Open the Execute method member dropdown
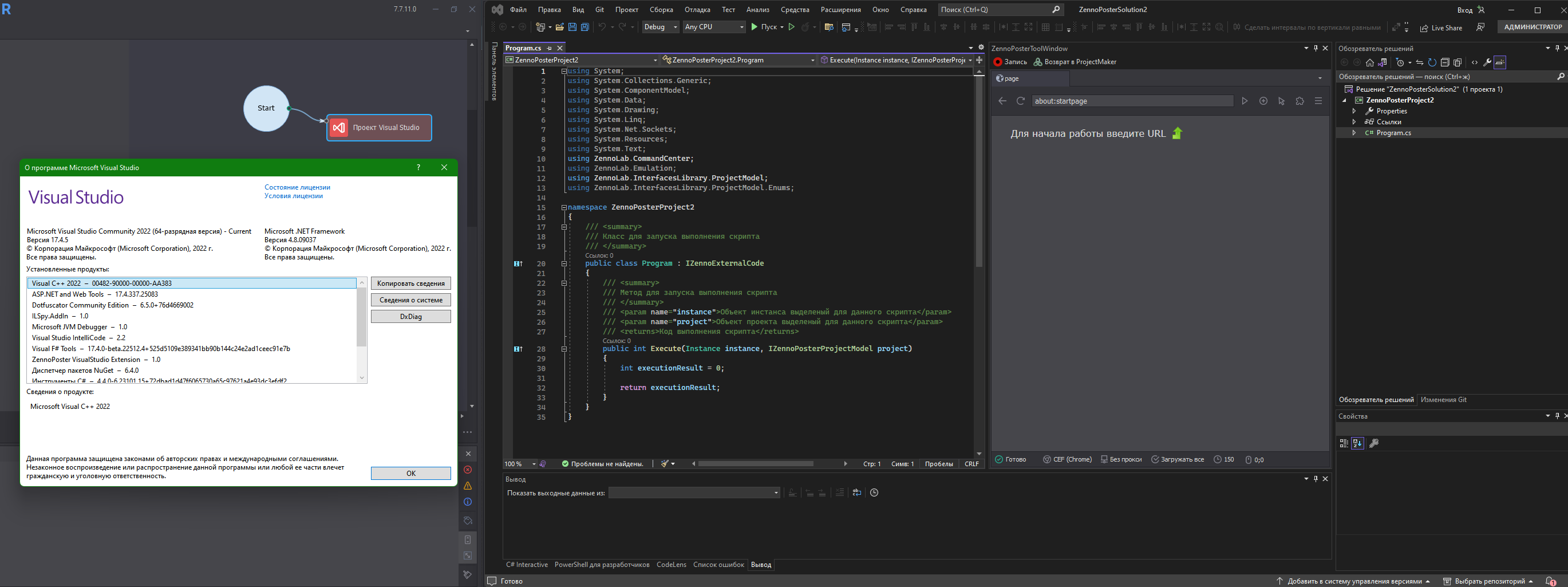This screenshot has height=587, width=1568. (896, 60)
